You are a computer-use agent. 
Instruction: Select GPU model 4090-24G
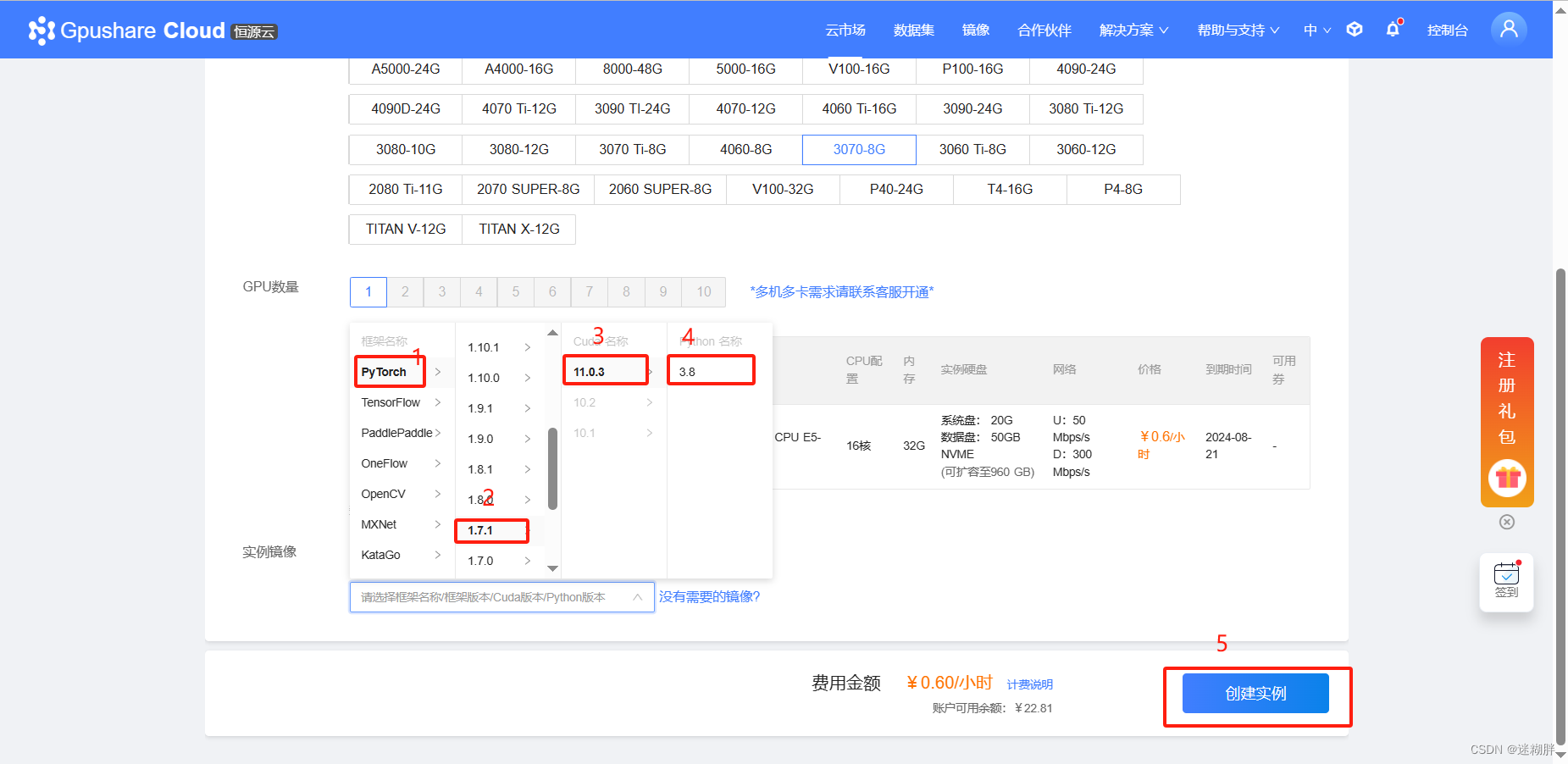[x=1086, y=69]
